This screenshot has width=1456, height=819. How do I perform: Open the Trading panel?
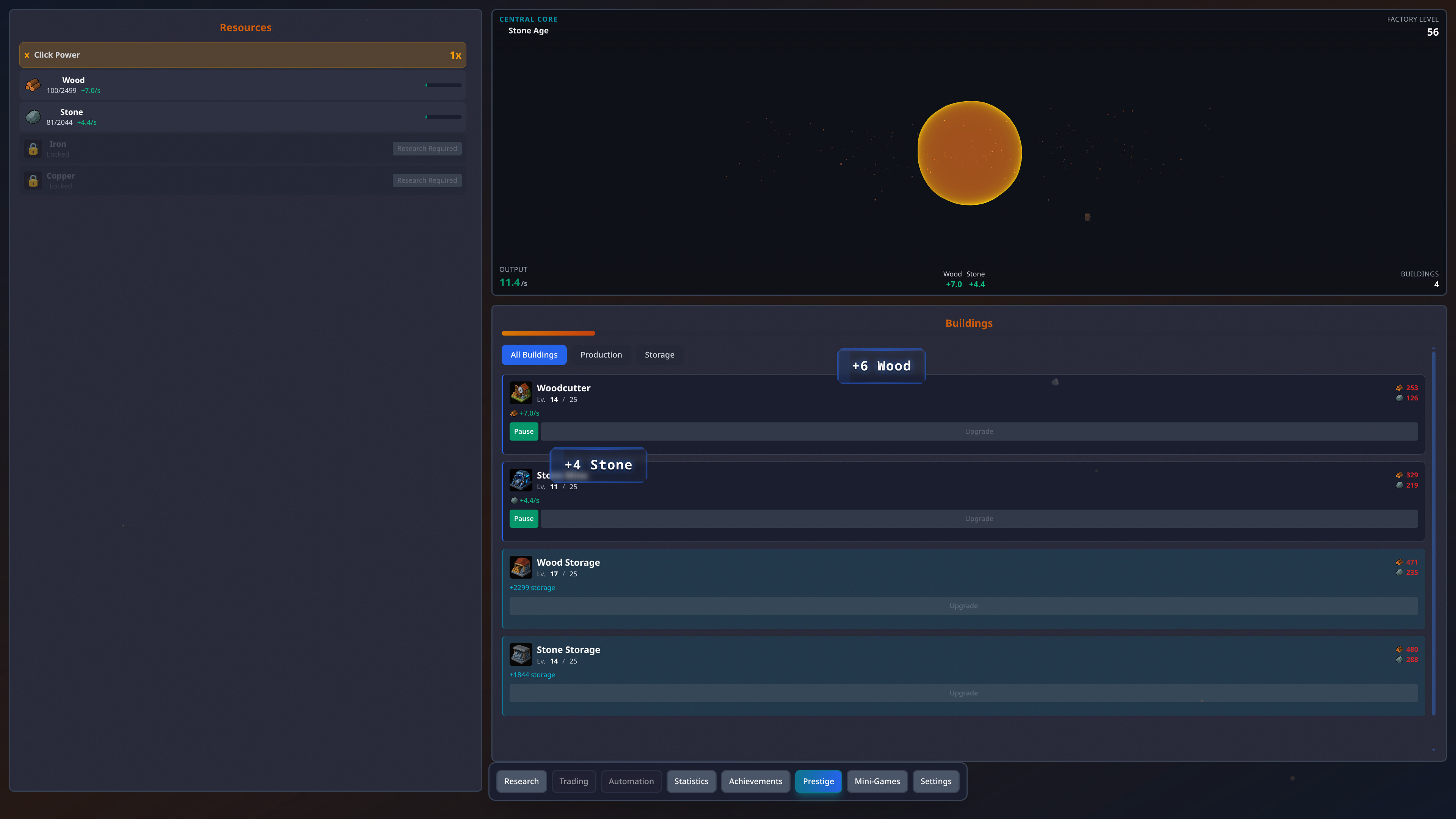point(573,781)
